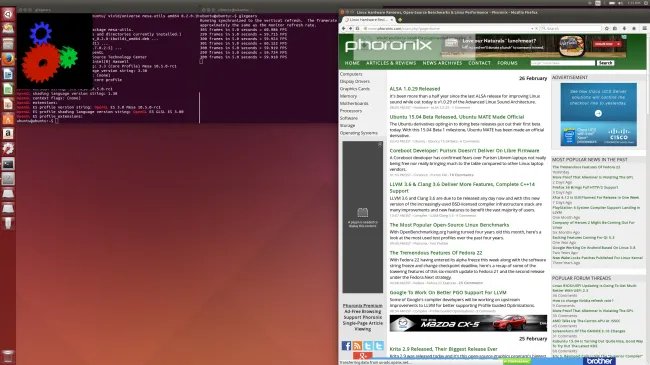Click the lunchmeat banner red button

[608, 44]
